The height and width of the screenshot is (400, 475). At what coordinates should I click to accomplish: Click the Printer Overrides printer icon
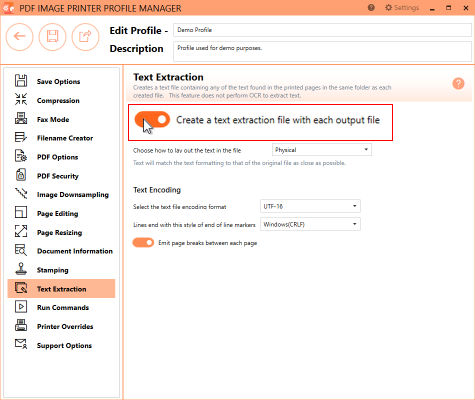coord(21,326)
